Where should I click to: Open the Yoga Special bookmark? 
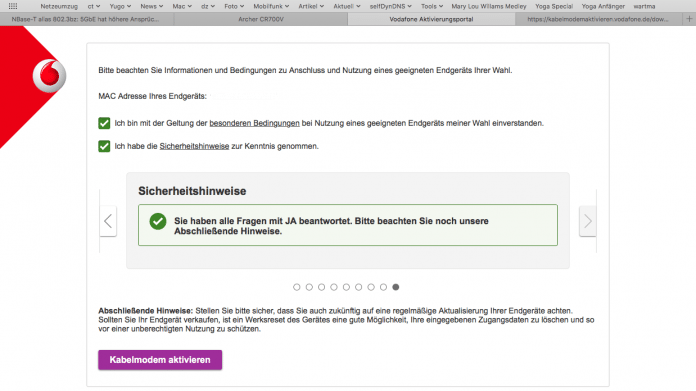[x=554, y=6]
